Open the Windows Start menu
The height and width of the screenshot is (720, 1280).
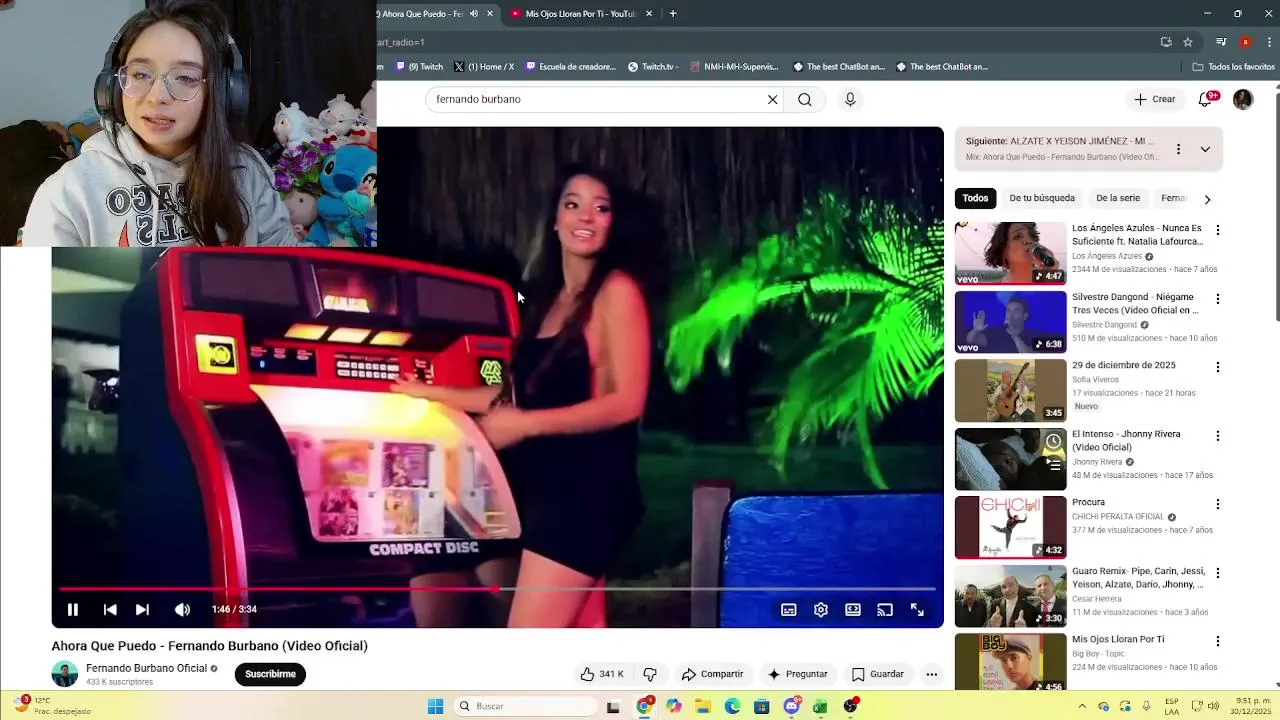(435, 706)
